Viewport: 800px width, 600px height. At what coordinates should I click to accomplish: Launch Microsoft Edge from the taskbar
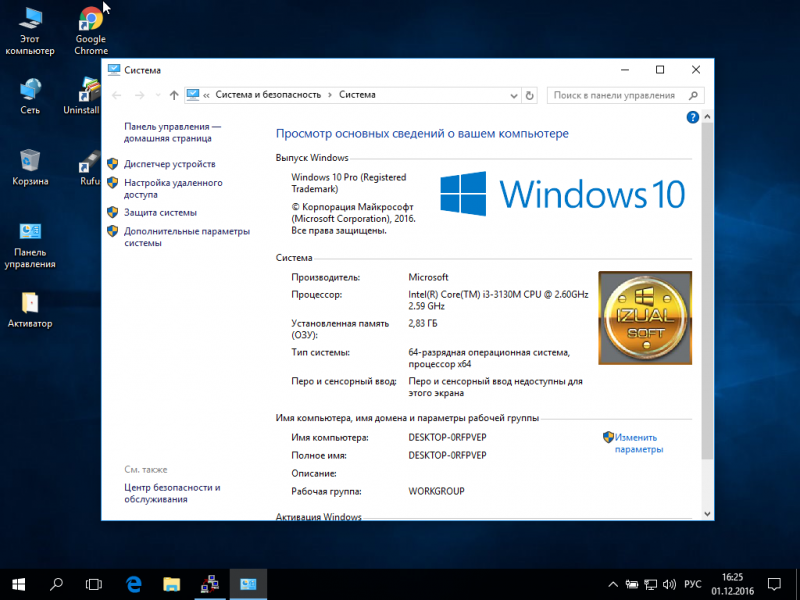click(x=133, y=584)
